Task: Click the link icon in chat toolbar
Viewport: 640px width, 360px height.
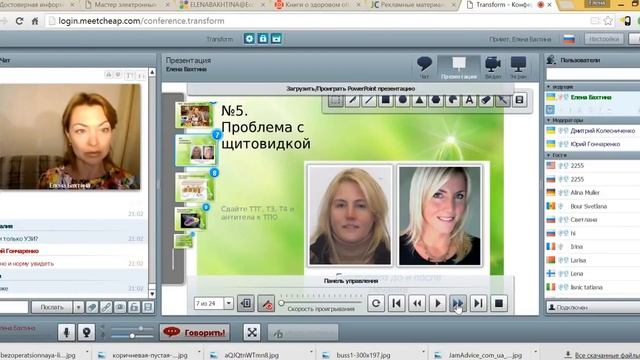Action: [106, 307]
